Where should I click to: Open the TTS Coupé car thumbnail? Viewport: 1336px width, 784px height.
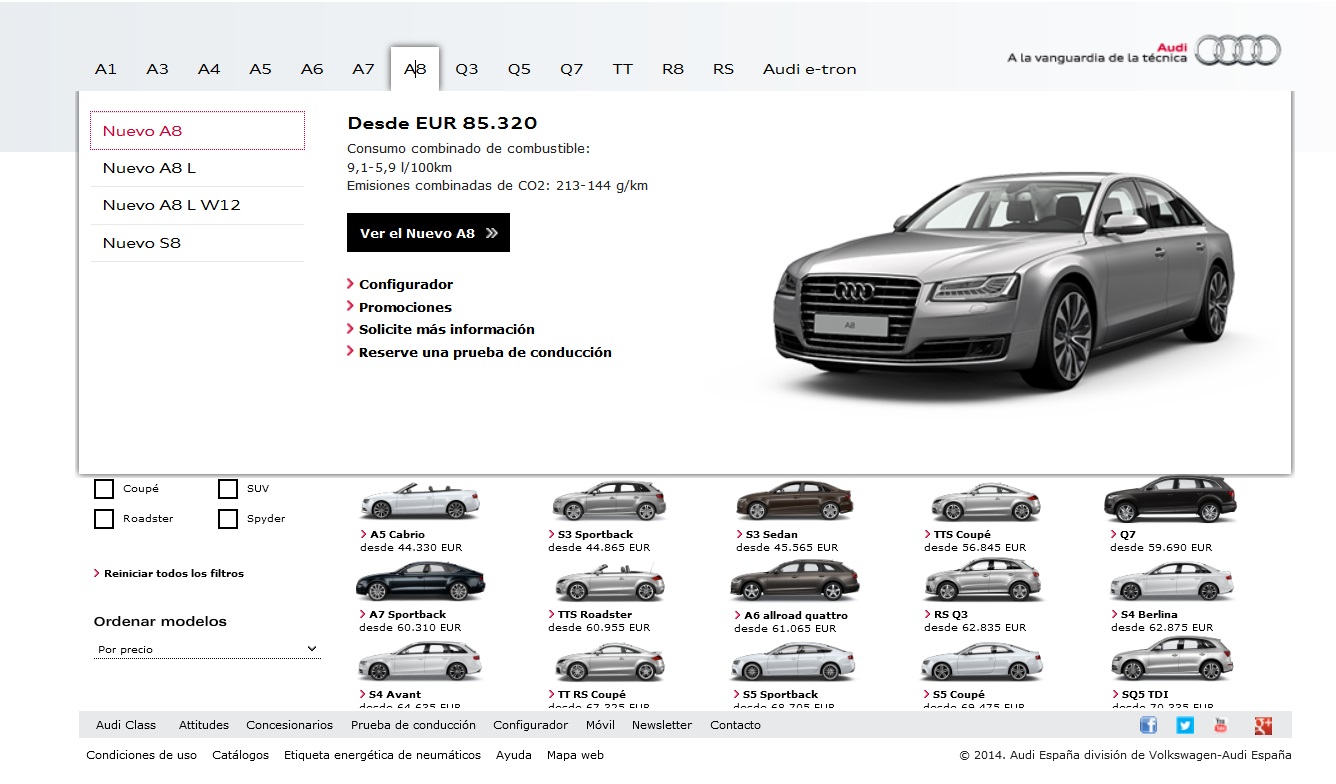click(x=985, y=503)
